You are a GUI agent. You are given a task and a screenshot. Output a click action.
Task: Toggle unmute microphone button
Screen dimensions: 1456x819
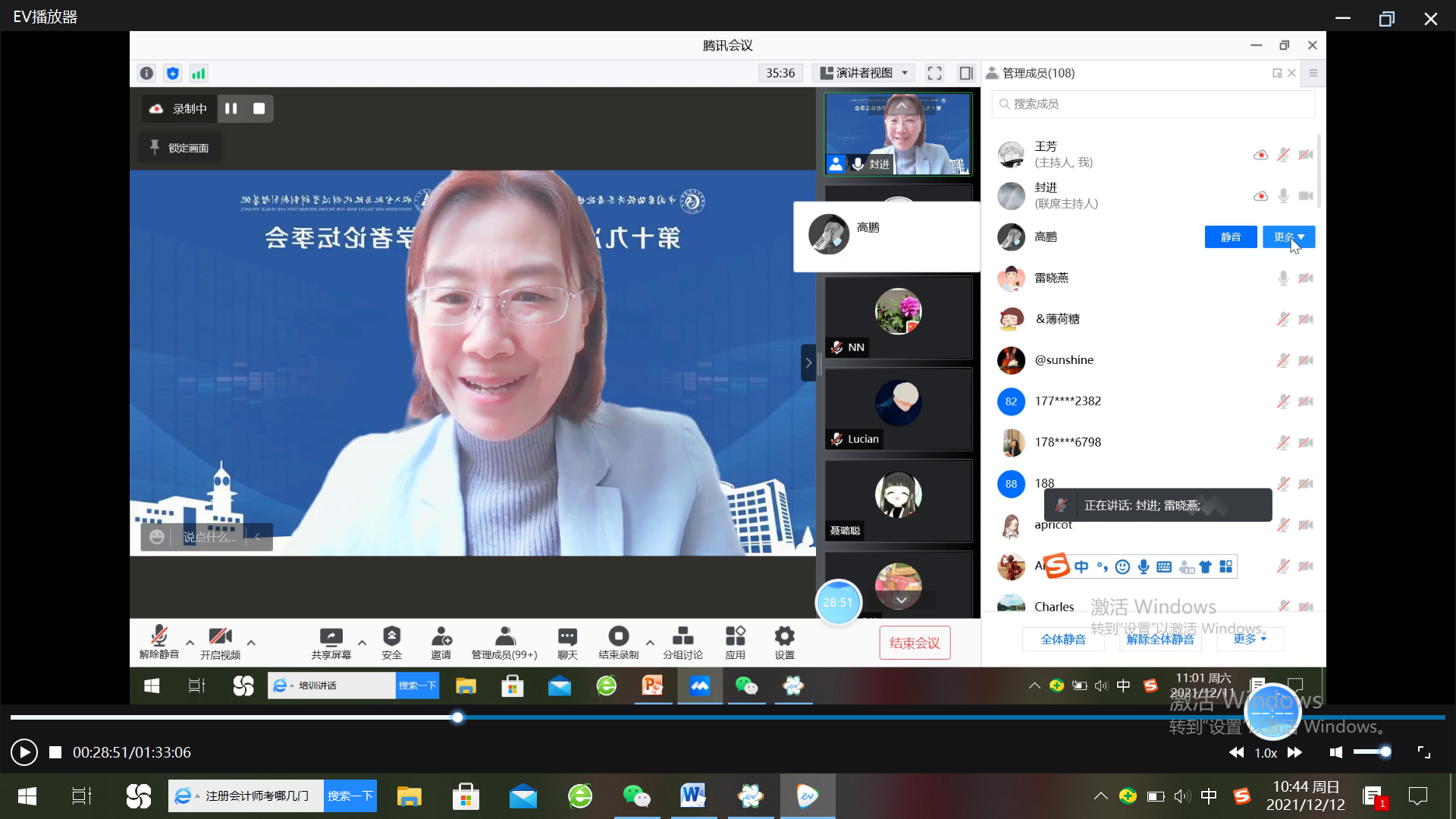159,637
